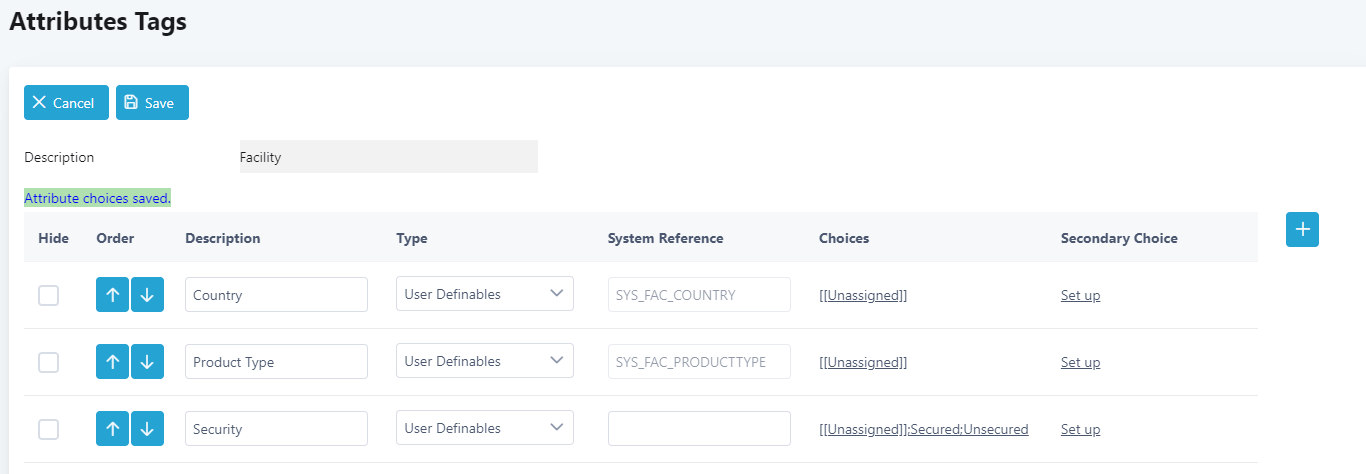The image size is (1366, 474).
Task: Move Security row up
Action: [113, 429]
